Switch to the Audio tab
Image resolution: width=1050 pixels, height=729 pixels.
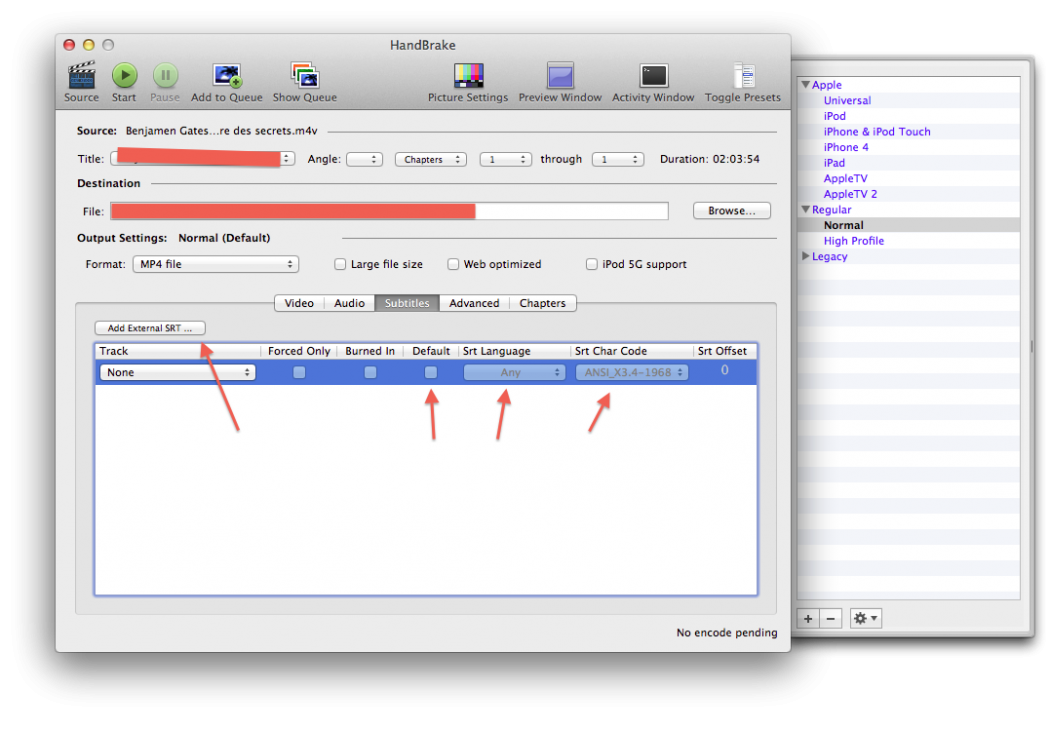[350, 303]
